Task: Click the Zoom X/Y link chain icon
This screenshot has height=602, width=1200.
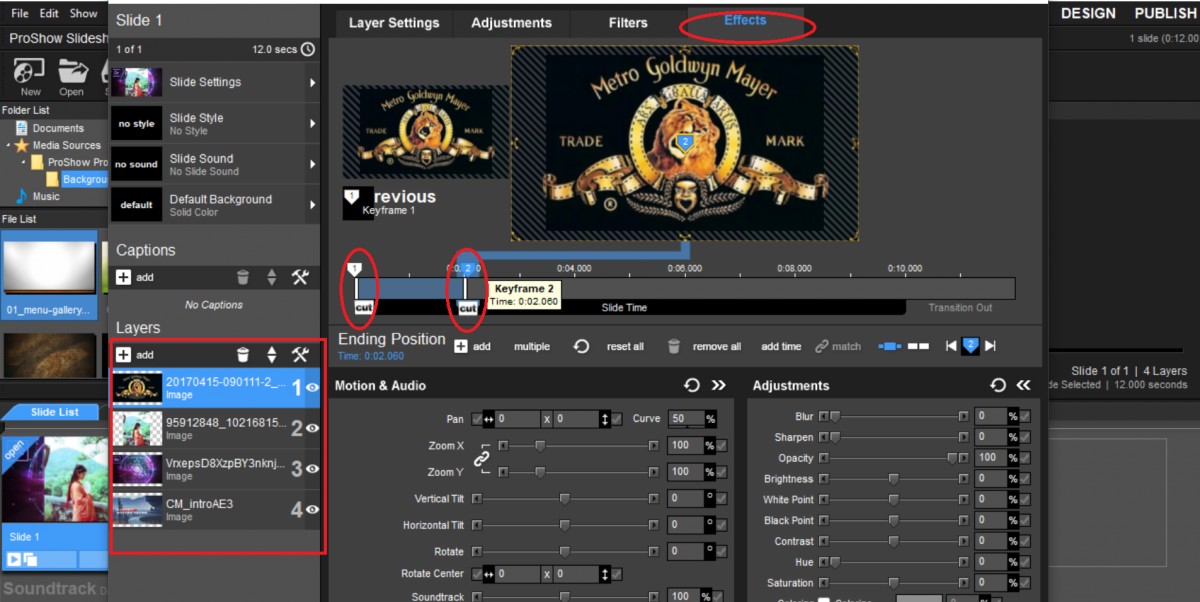Action: (x=482, y=458)
